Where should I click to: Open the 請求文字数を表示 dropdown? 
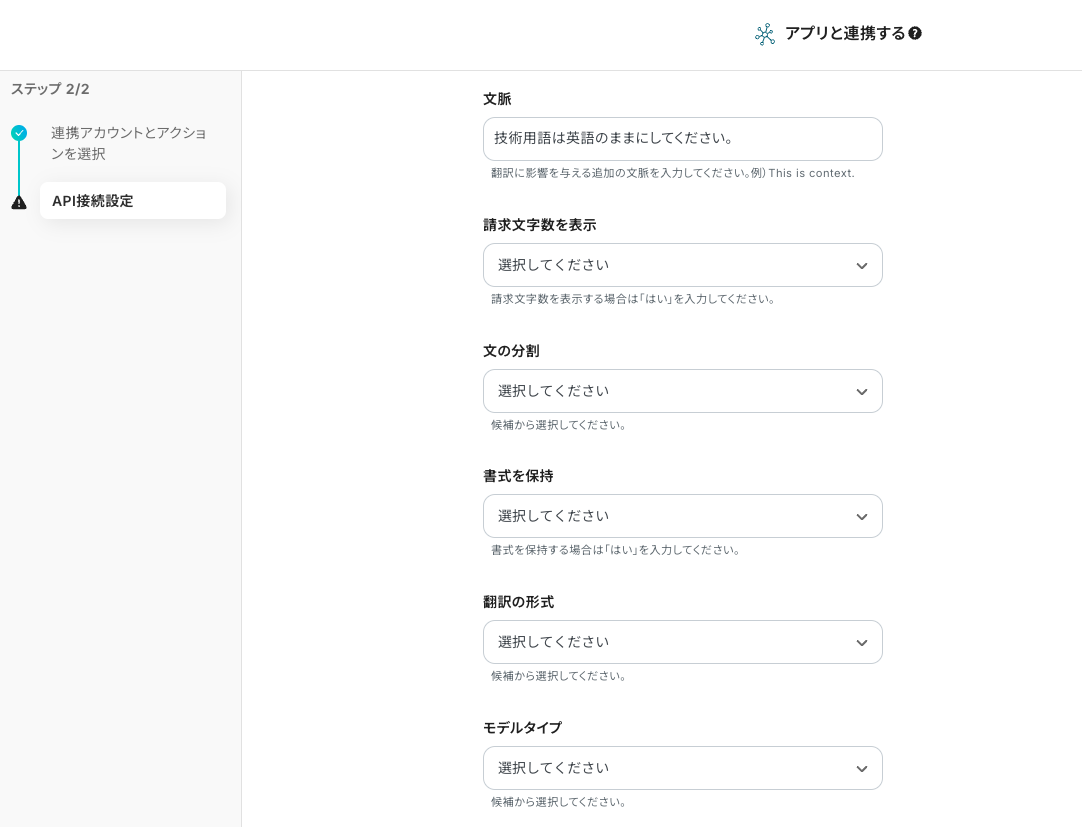pyautogui.click(x=670, y=266)
